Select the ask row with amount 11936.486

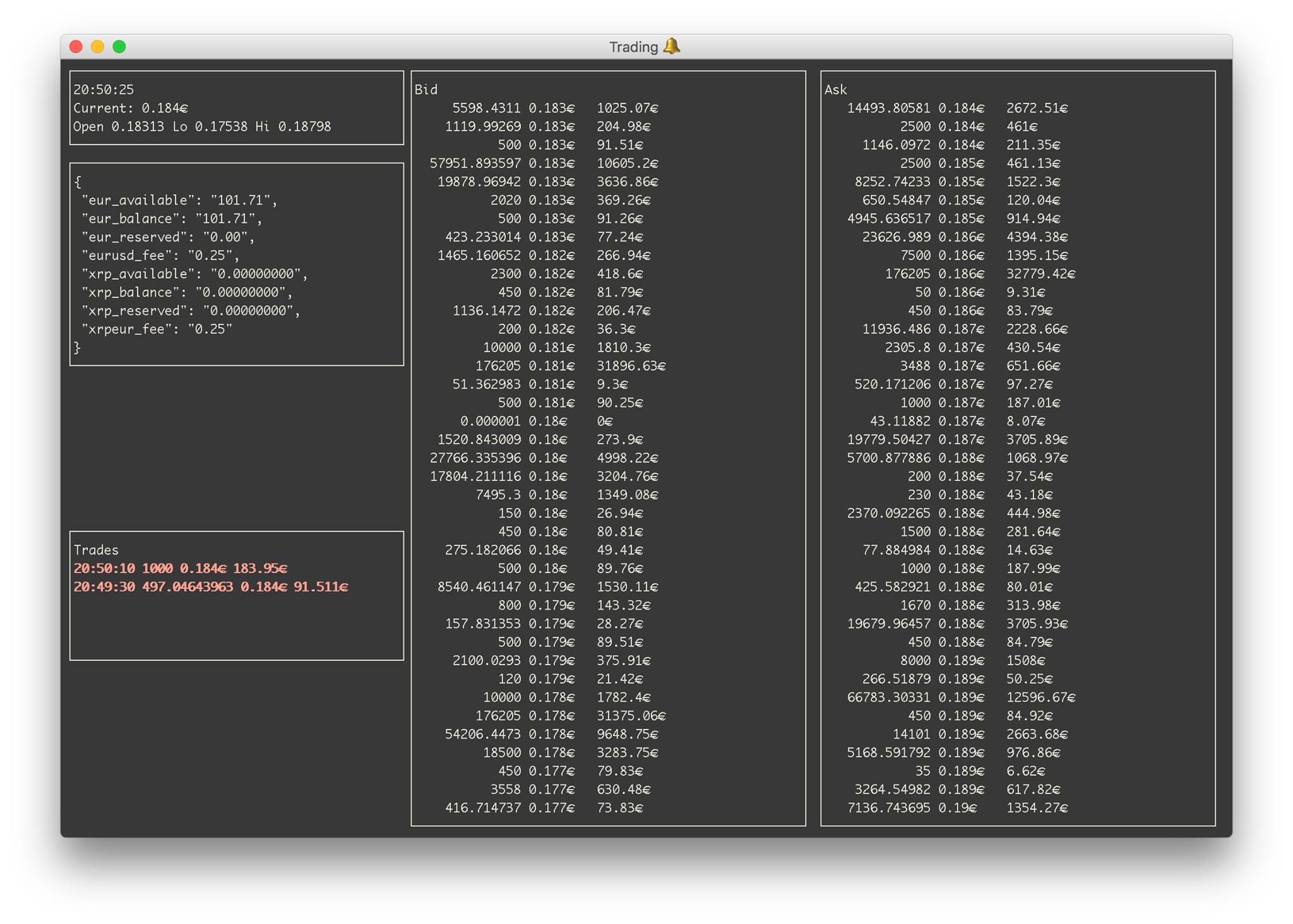tap(965, 329)
